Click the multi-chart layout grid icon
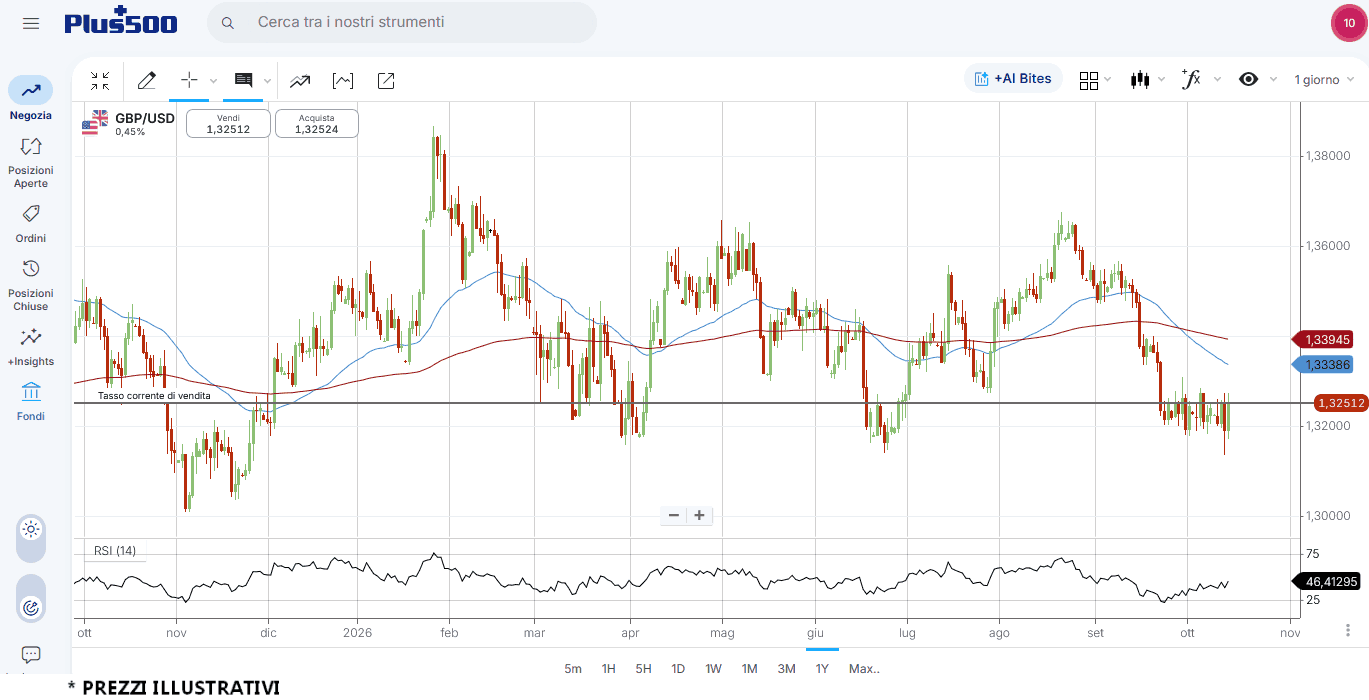Image resolution: width=1369 pixels, height=700 pixels. coord(1089,80)
